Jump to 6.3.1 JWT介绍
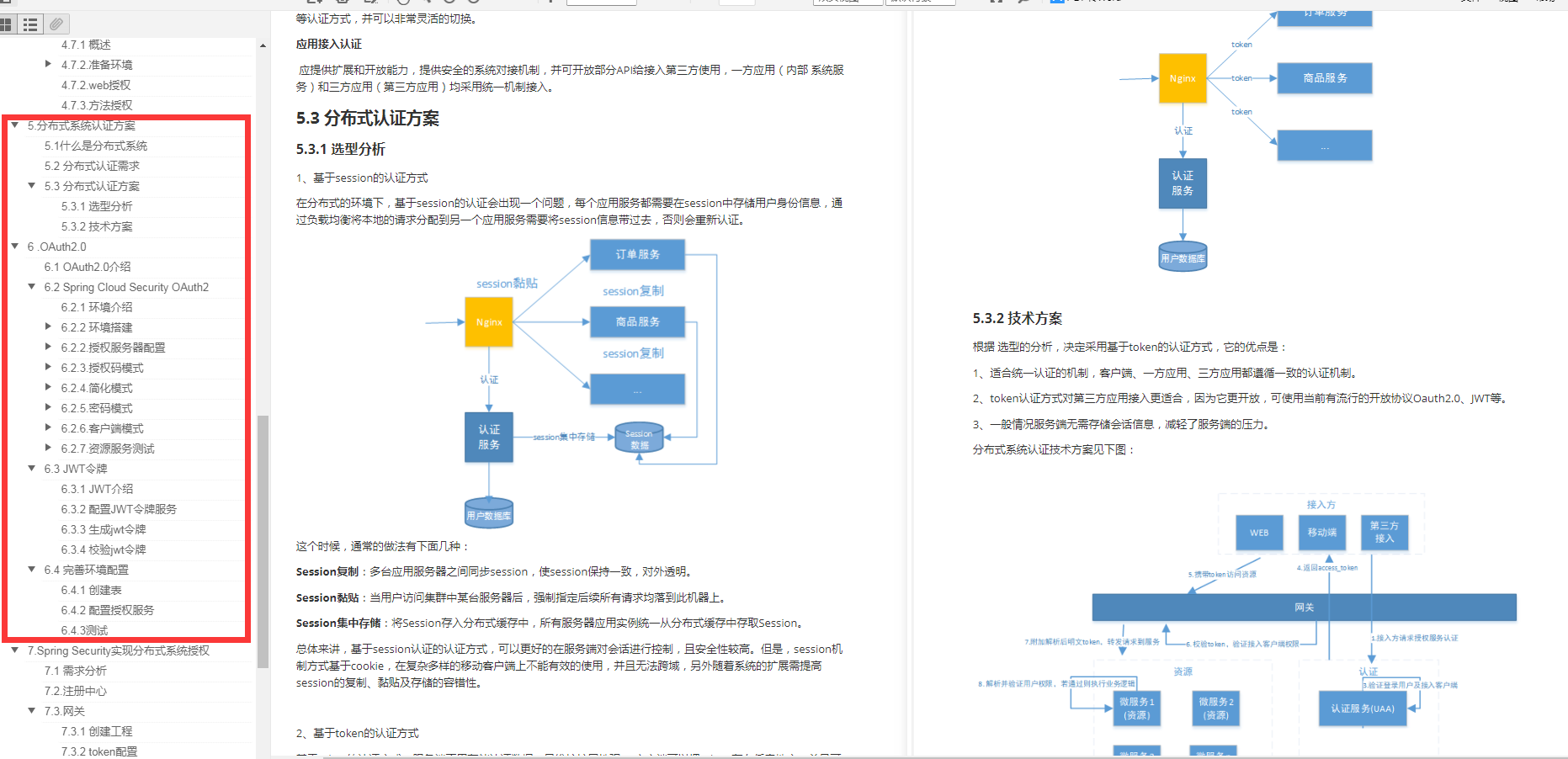 pos(97,489)
